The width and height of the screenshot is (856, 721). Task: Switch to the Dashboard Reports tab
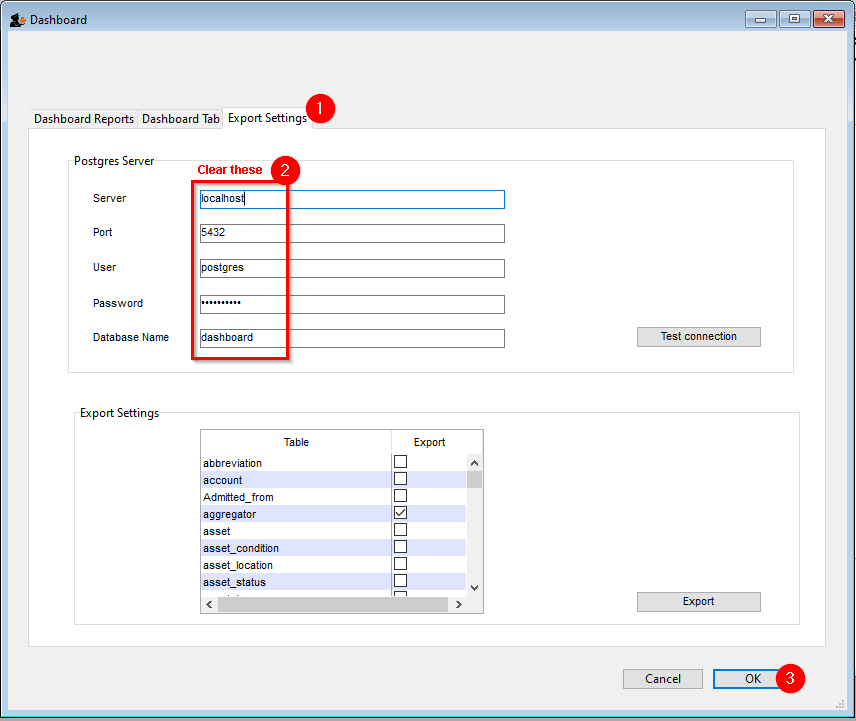point(84,118)
